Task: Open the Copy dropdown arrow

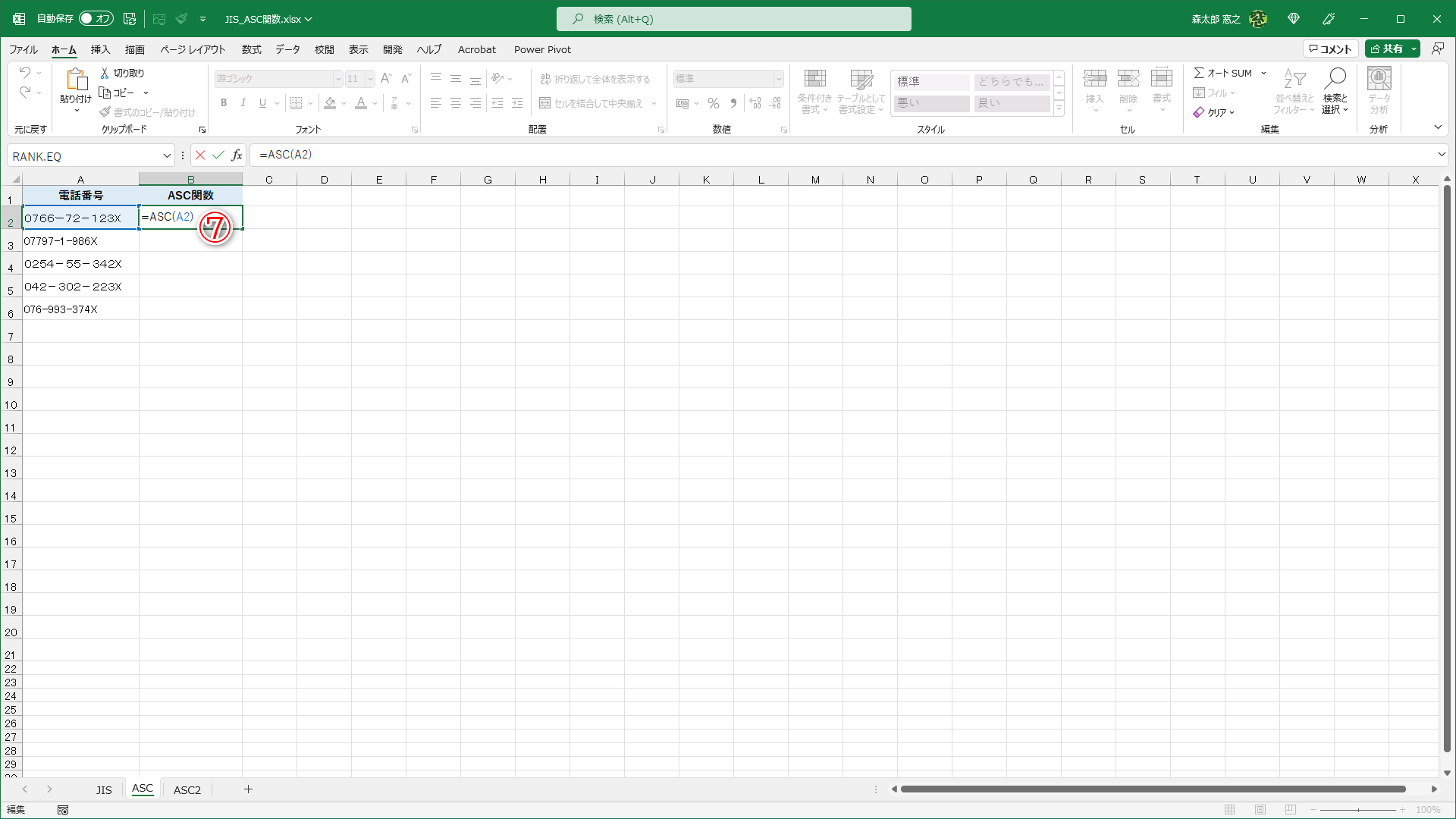Action: tap(146, 93)
